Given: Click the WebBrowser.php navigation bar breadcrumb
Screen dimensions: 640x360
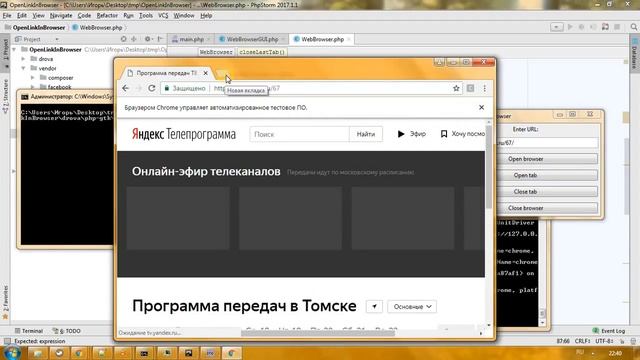Looking at the screenshot, I should tap(97, 27).
